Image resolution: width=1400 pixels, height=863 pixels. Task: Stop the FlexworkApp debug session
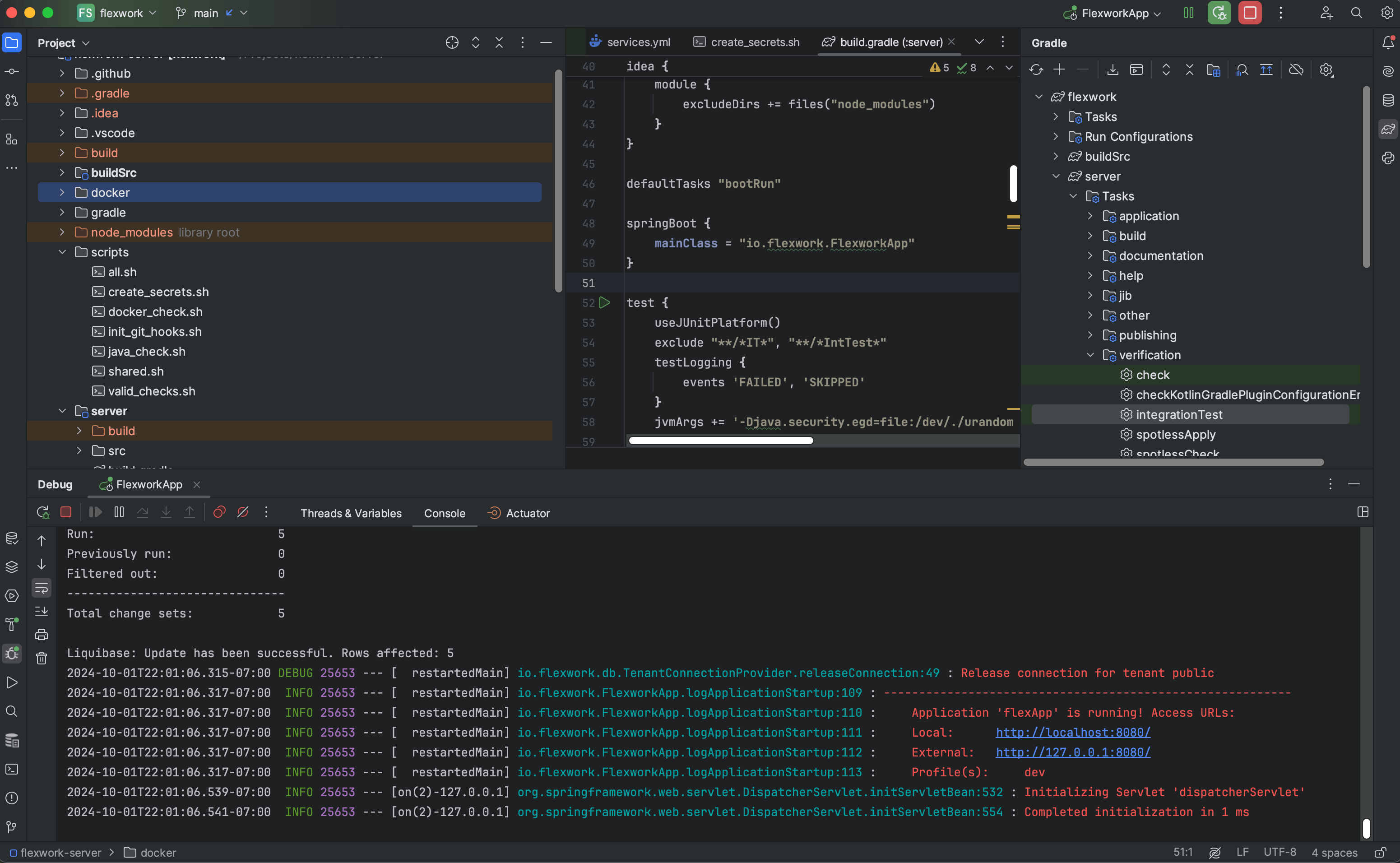click(x=65, y=512)
